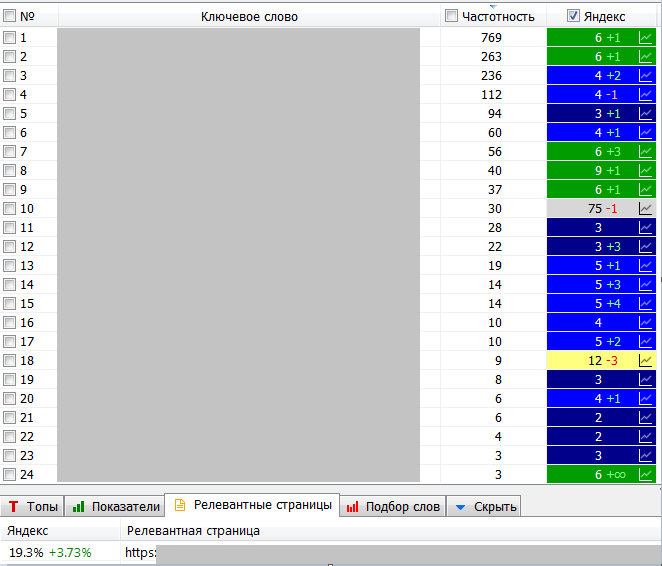Viewport: 662px width, 566px height.
Task: Select frequency value 236
Action: (x=491, y=76)
